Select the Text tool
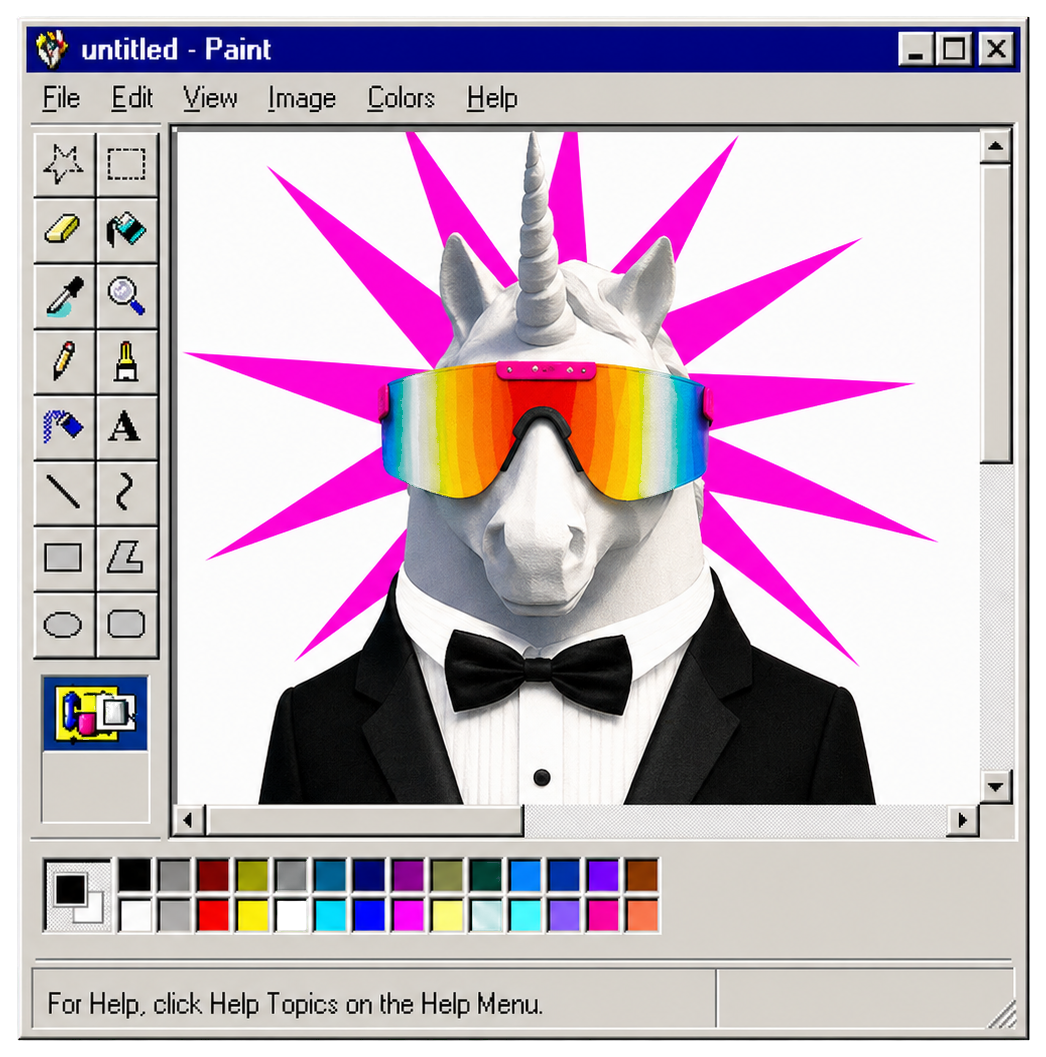This screenshot has width=1046, height=1057. click(127, 426)
